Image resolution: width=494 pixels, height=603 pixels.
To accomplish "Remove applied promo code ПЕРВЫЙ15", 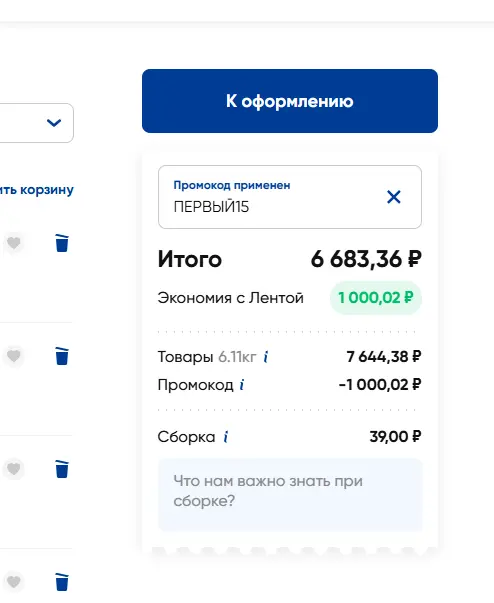I will click(x=393, y=197).
